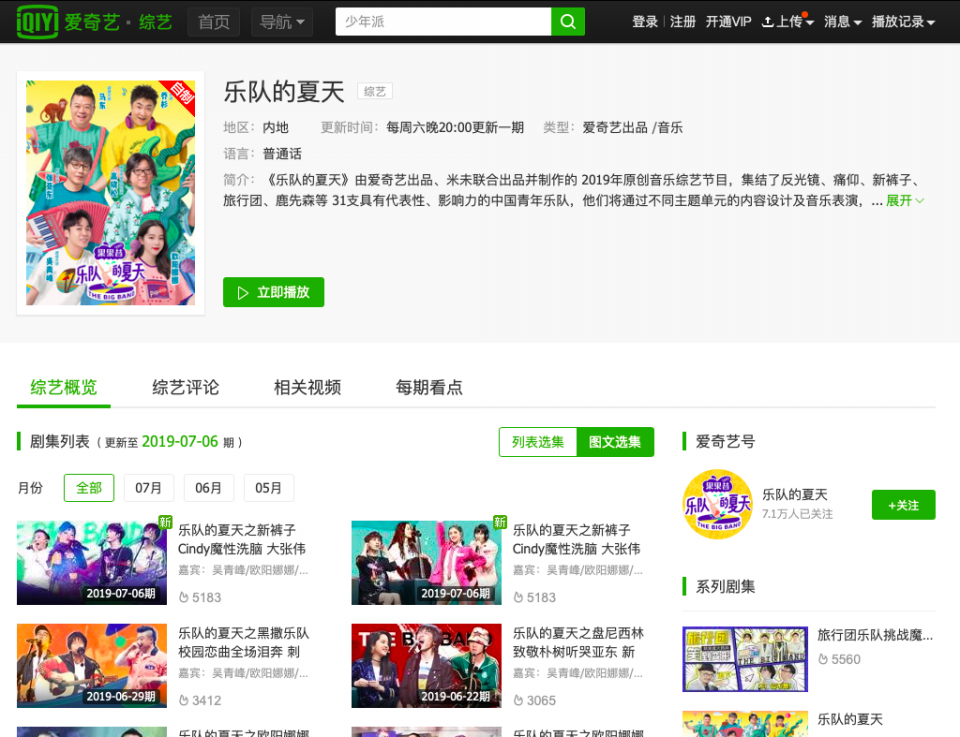Expand the show description with 展开
960x737 pixels.
pos(905,201)
